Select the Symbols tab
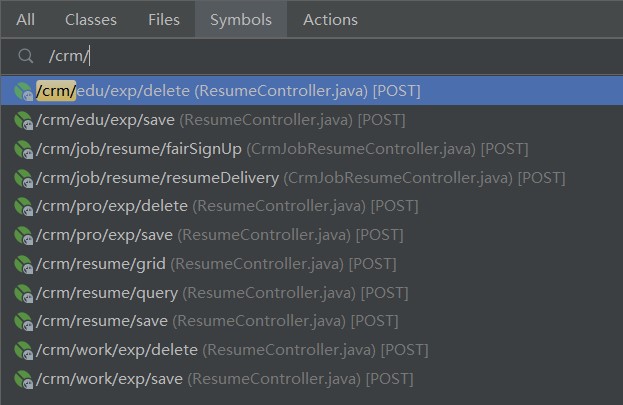The image size is (623, 405). pyautogui.click(x=241, y=19)
